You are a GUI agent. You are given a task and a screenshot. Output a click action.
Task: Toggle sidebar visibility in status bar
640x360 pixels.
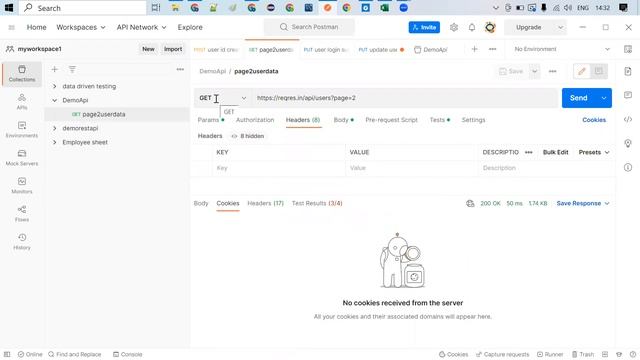click(x=7, y=354)
